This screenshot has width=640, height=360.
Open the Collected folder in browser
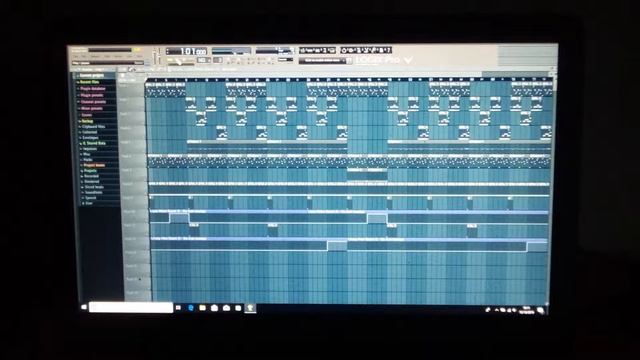[x=90, y=132]
